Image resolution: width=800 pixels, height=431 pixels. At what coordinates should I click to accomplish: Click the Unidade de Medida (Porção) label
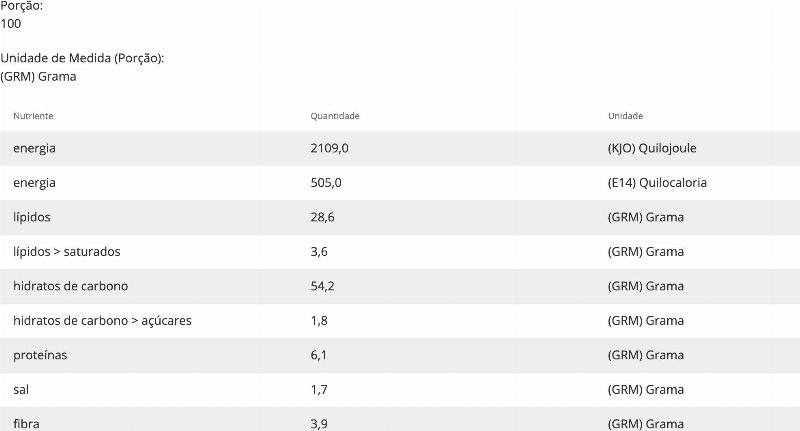[82, 58]
